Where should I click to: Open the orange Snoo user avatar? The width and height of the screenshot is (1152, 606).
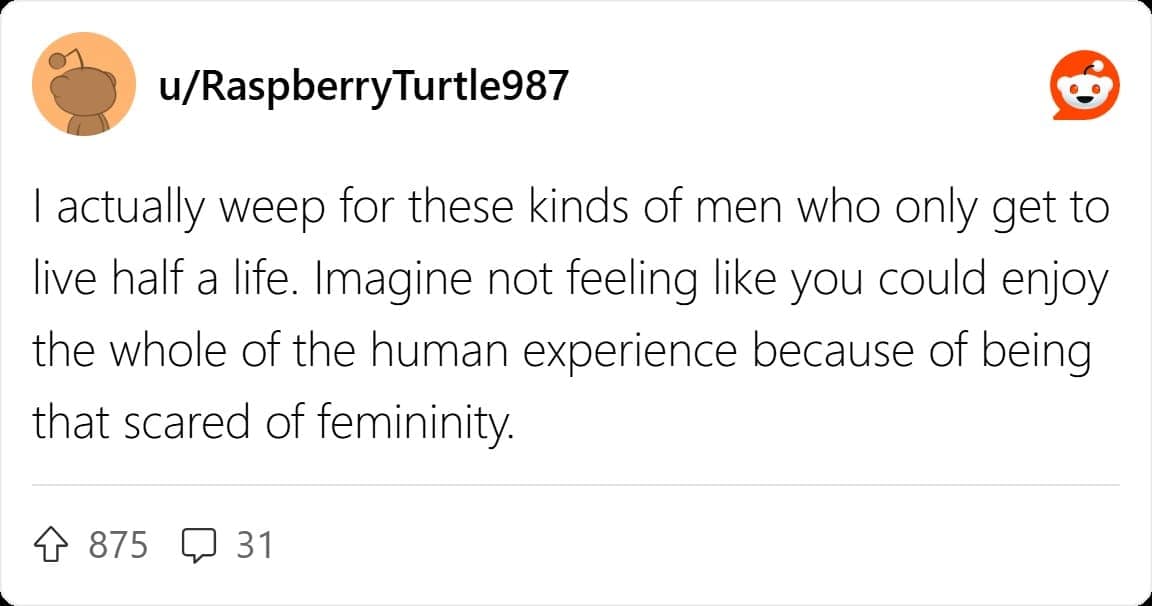tap(84, 84)
